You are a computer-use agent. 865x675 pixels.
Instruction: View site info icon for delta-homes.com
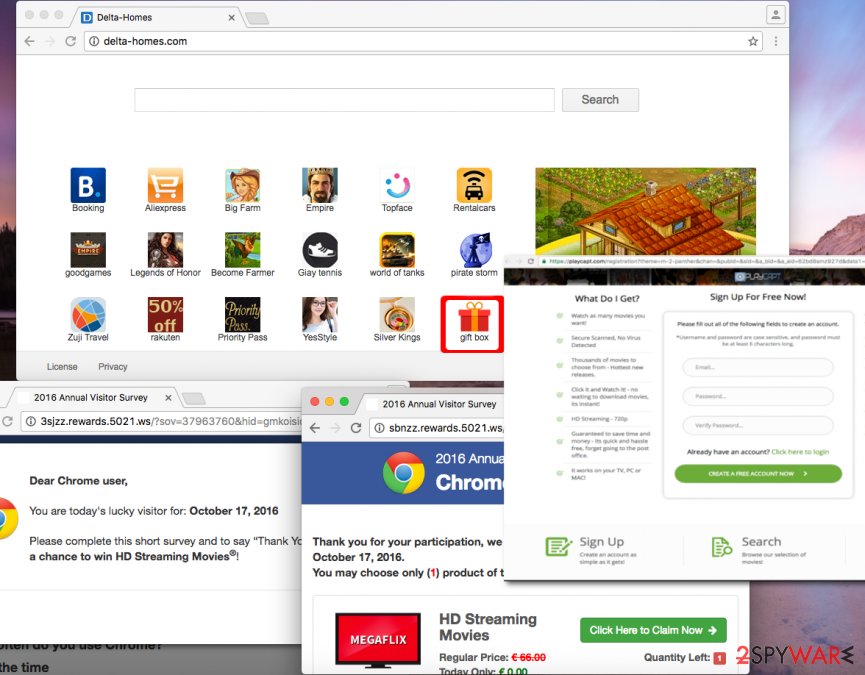coord(94,41)
